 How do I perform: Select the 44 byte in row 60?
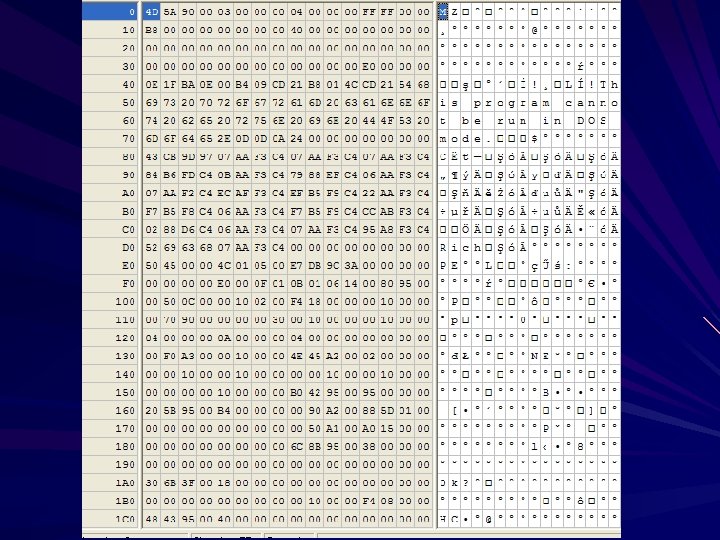tap(369, 121)
